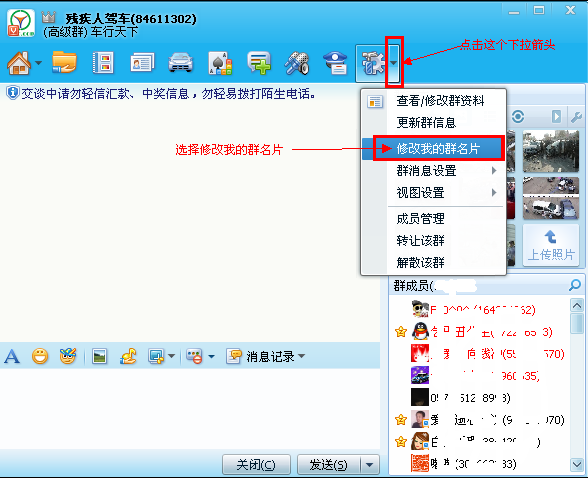This screenshot has height=478, width=588.
Task: Click the group member card icon
Action: pyautogui.click(x=142, y=63)
